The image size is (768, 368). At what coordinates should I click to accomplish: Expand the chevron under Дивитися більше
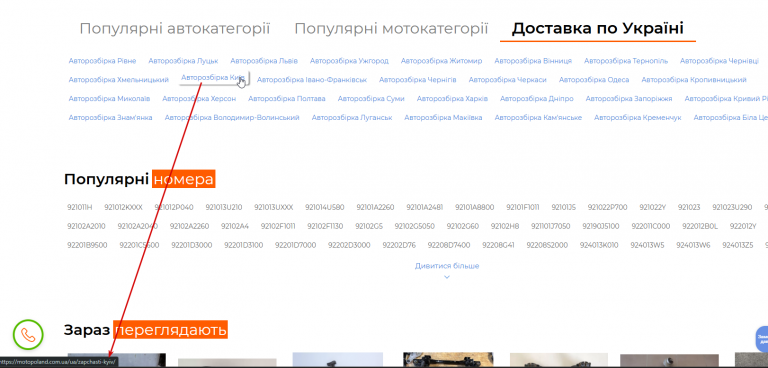coord(447,277)
